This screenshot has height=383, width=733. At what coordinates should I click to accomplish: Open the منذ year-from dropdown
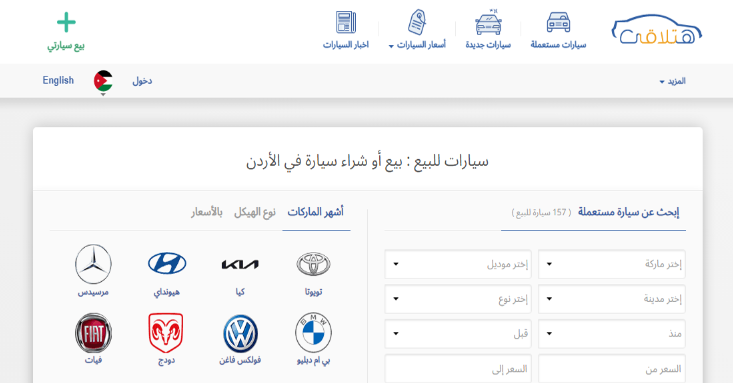pos(612,334)
